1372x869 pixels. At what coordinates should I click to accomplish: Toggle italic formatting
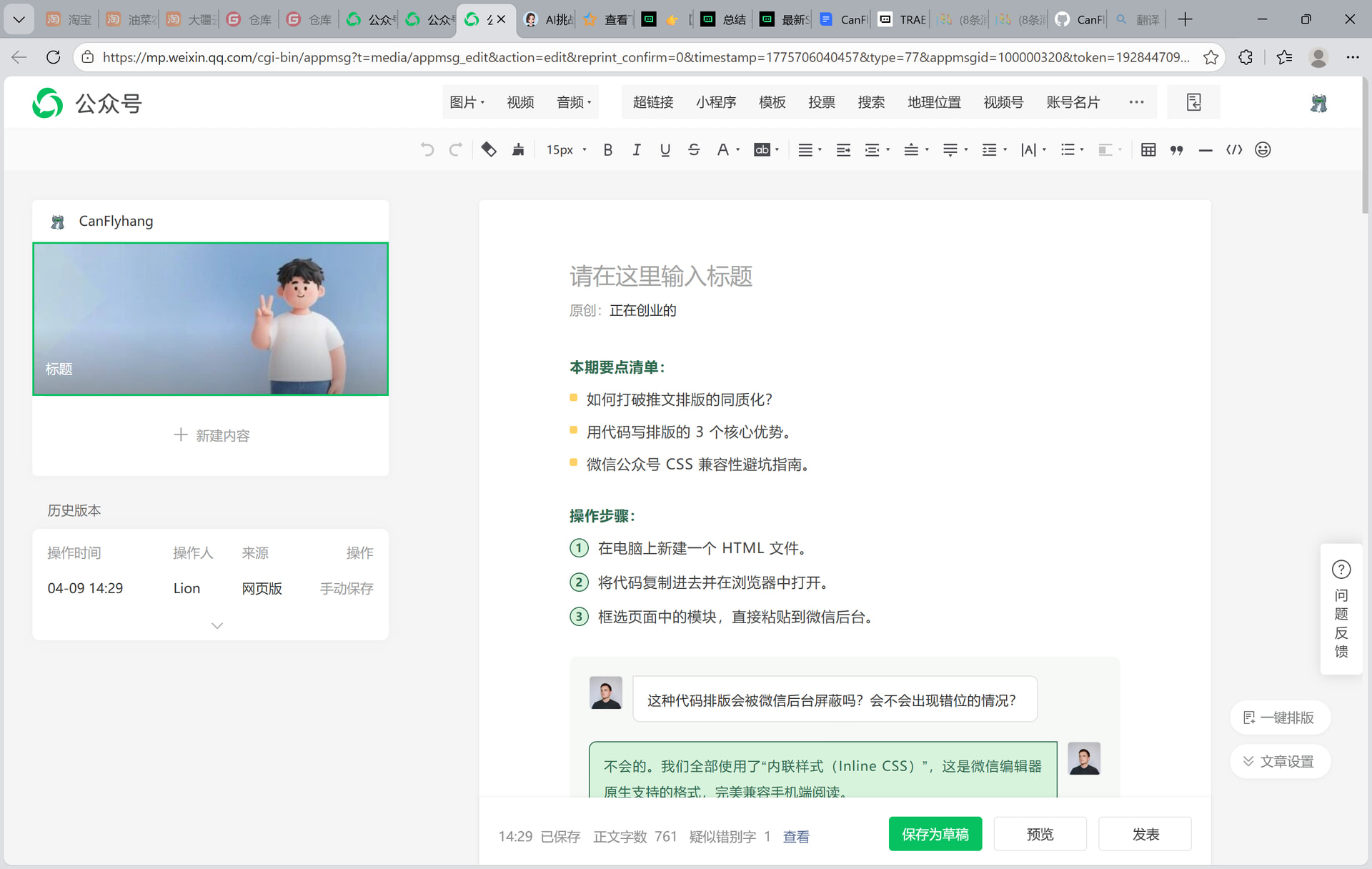pos(636,149)
